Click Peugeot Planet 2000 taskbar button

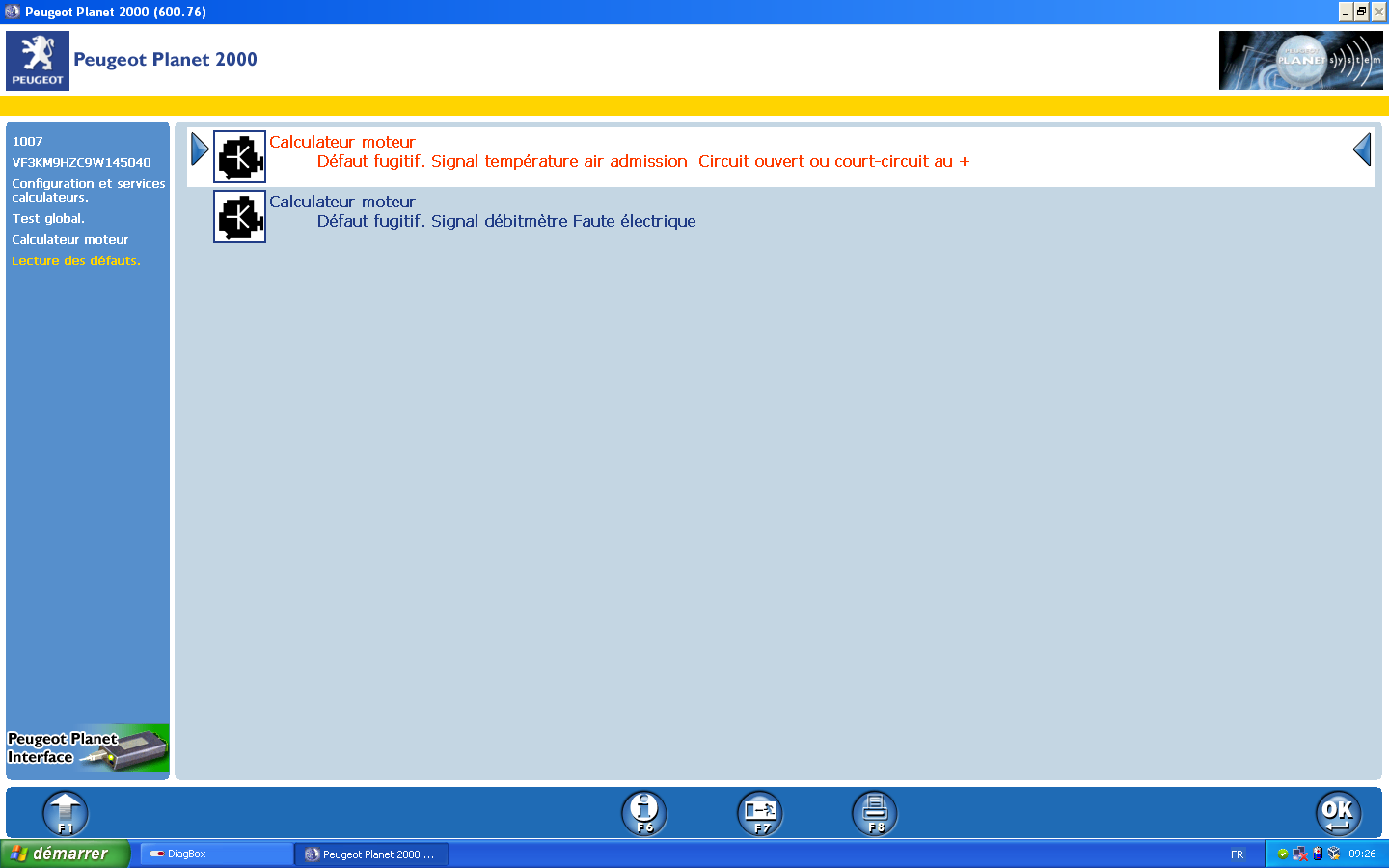372,854
